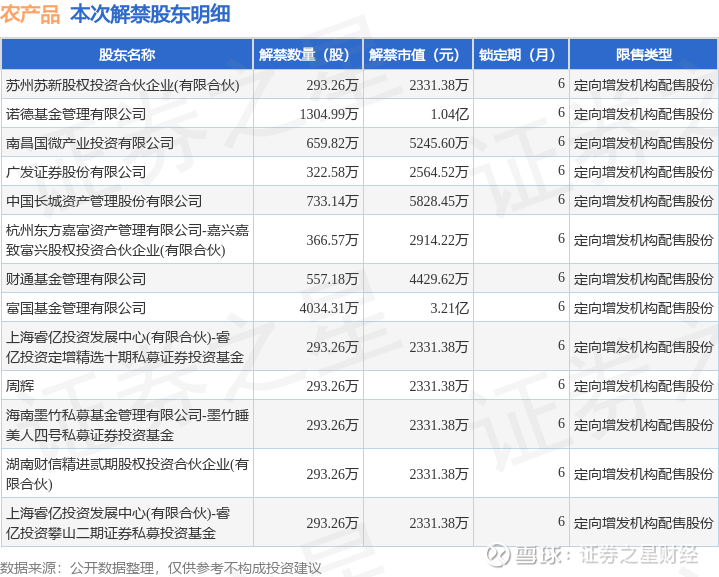Click shareholder 广发证券股份有限公司

(x=76, y=172)
